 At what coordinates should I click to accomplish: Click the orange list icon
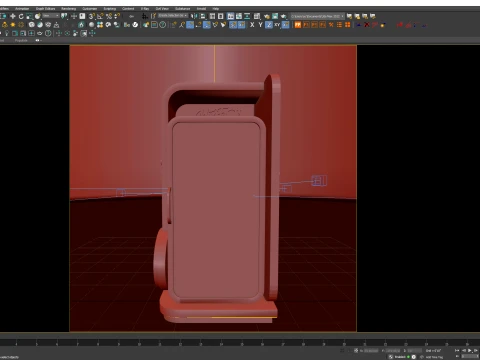339,25
